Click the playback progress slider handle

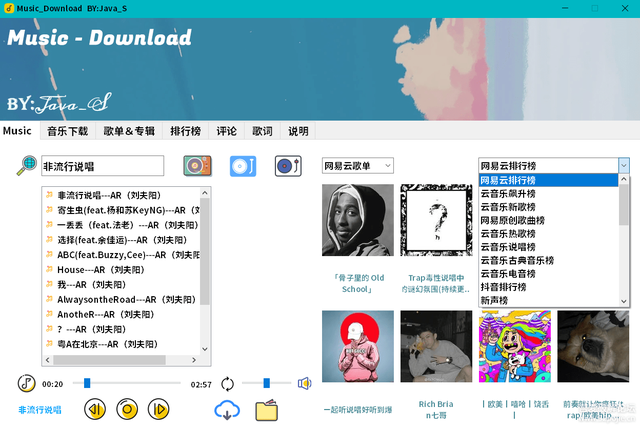pyautogui.click(x=87, y=383)
